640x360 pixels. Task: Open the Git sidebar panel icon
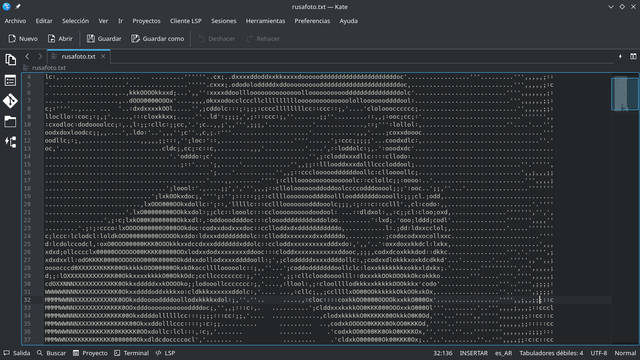[x=10, y=101]
